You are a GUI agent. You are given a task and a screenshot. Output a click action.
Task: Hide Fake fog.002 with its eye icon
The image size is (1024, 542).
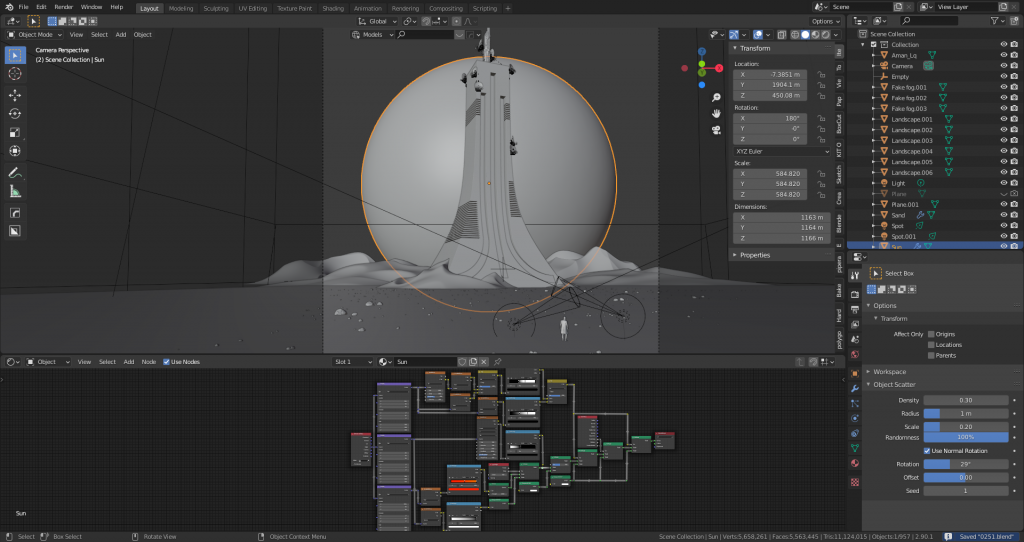(x=1004, y=98)
